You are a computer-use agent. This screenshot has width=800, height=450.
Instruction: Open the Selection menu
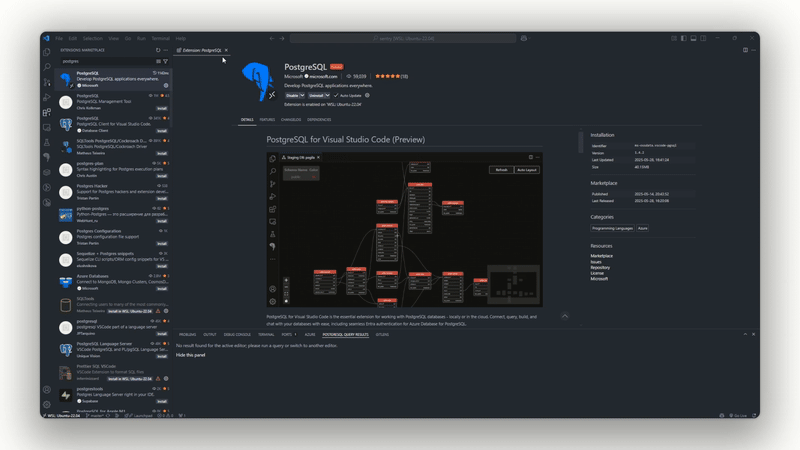coord(92,38)
